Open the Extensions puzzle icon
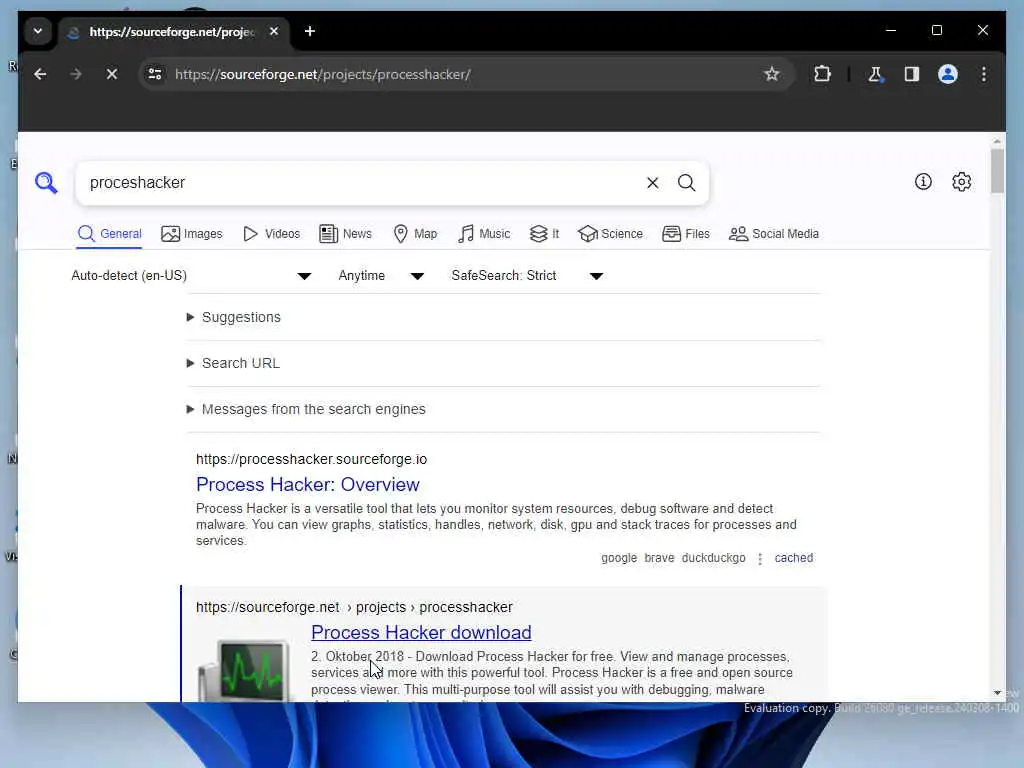This screenshot has width=1024, height=768. [822, 74]
